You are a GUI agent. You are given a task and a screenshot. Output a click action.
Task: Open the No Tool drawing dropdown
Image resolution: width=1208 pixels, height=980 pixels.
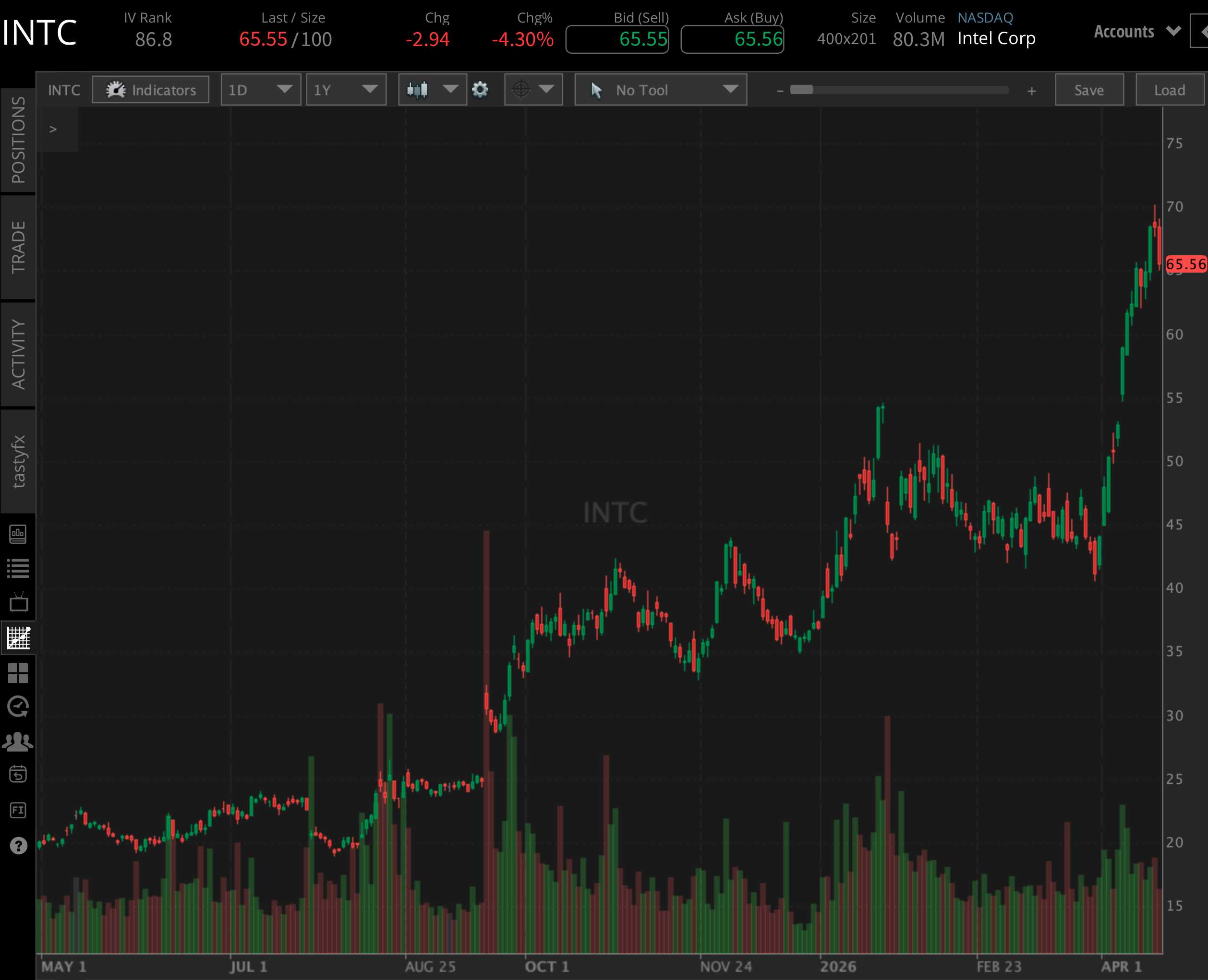pos(660,89)
